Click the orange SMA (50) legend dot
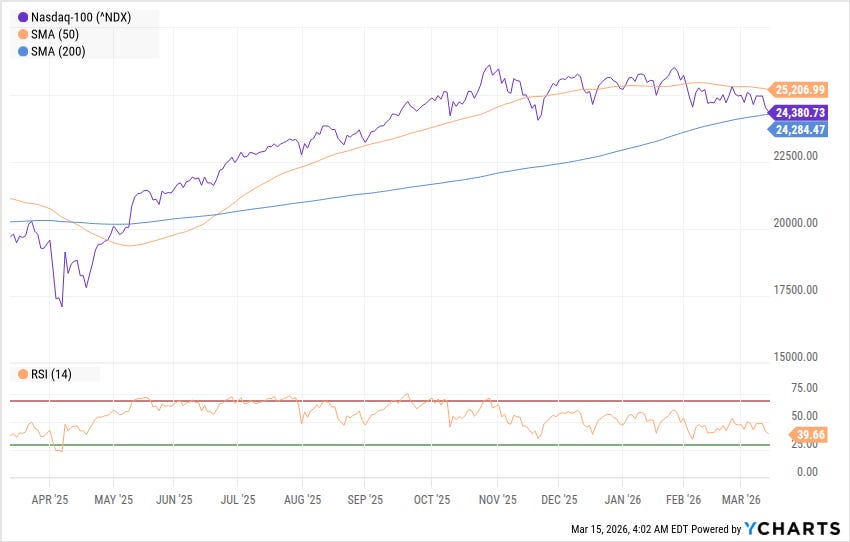 [x=23, y=35]
